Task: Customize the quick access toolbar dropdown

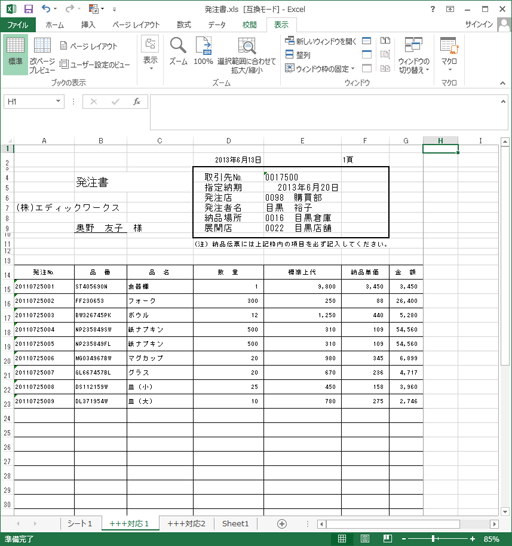Action: click(114, 9)
